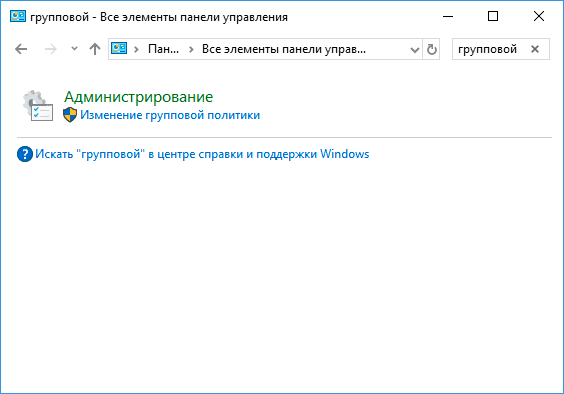Clear the search box with X
This screenshot has height=394, width=564.
pyautogui.click(x=535, y=49)
